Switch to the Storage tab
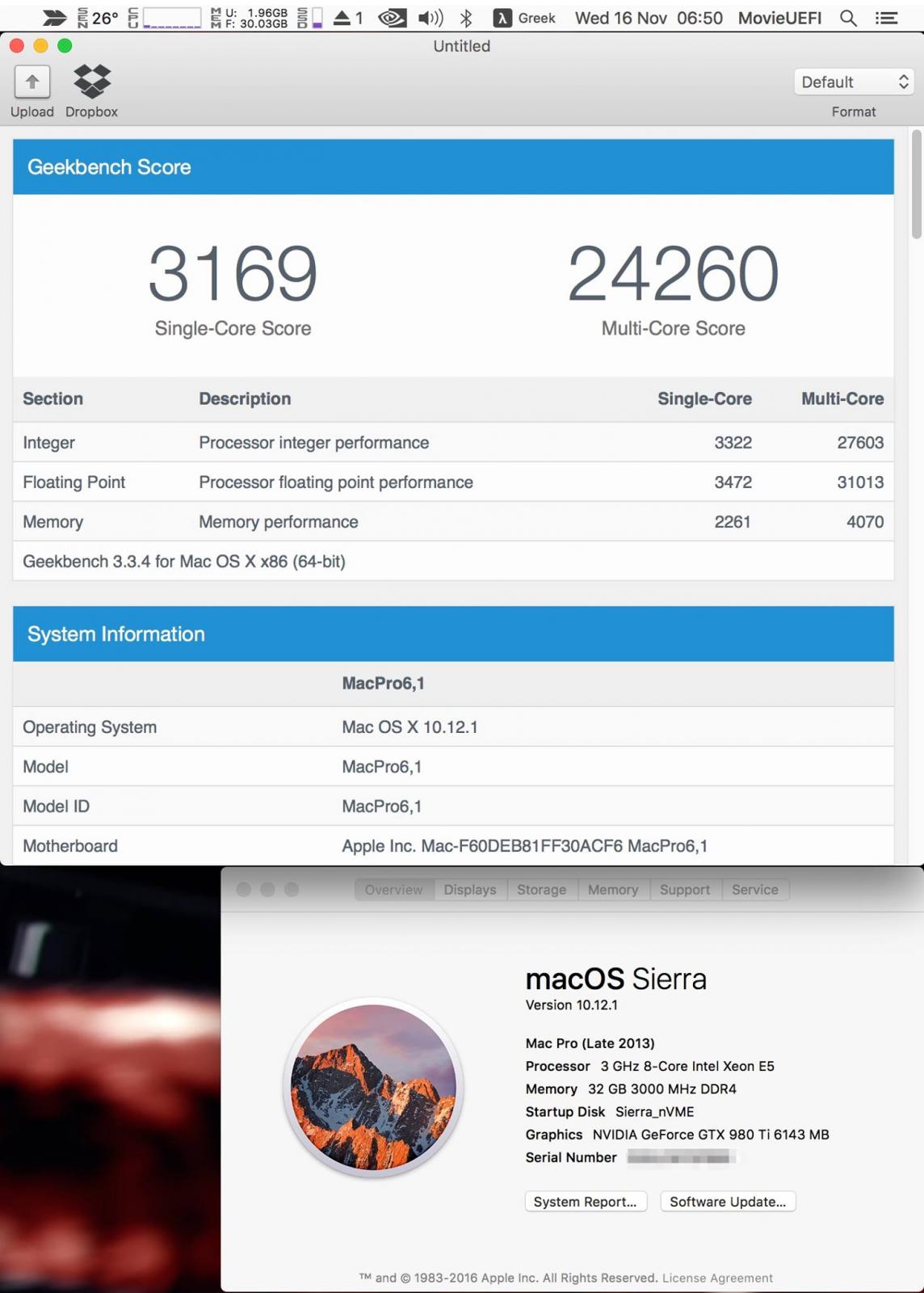 [541, 890]
